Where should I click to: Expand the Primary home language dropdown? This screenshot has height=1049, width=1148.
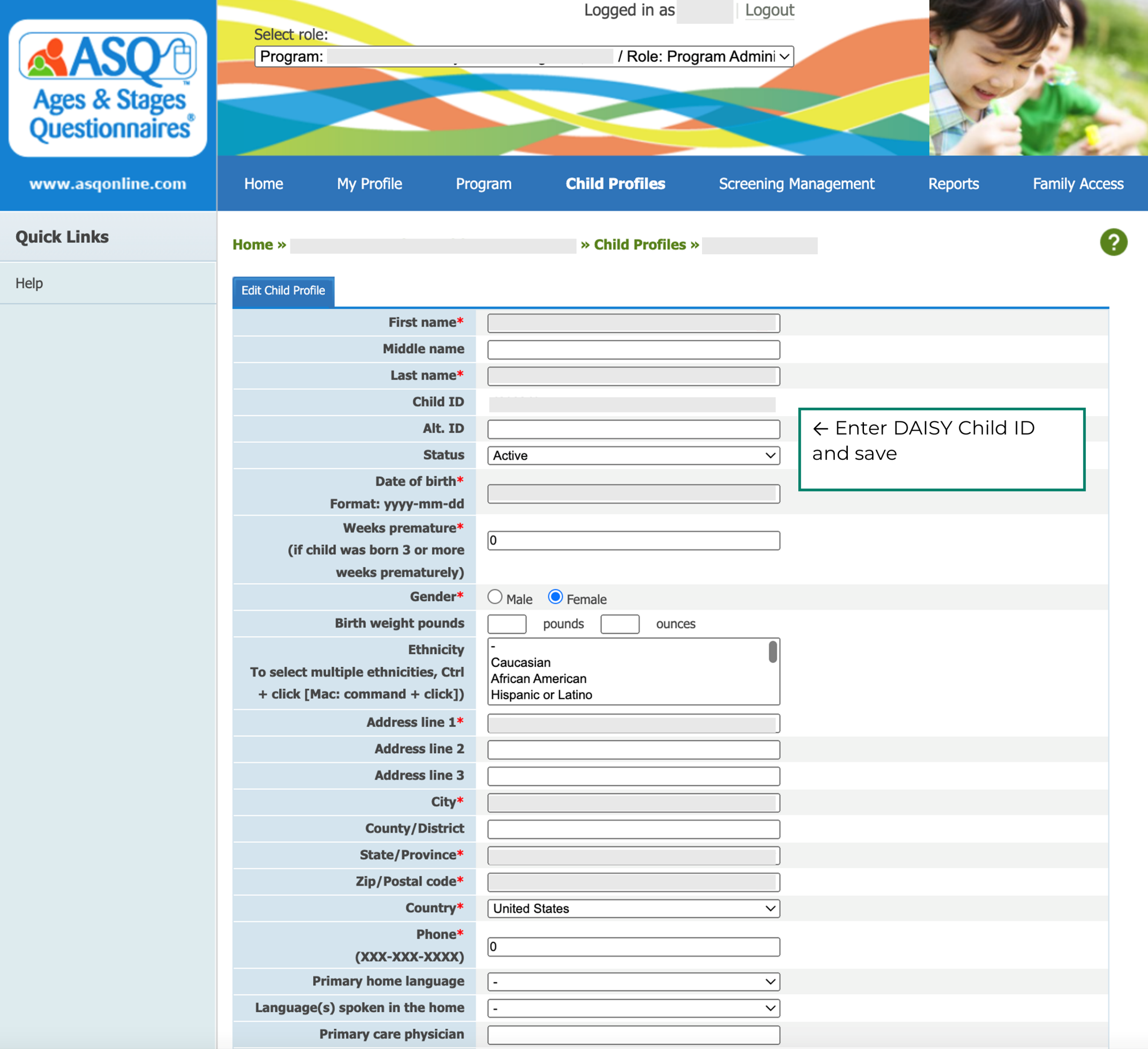pos(633,981)
